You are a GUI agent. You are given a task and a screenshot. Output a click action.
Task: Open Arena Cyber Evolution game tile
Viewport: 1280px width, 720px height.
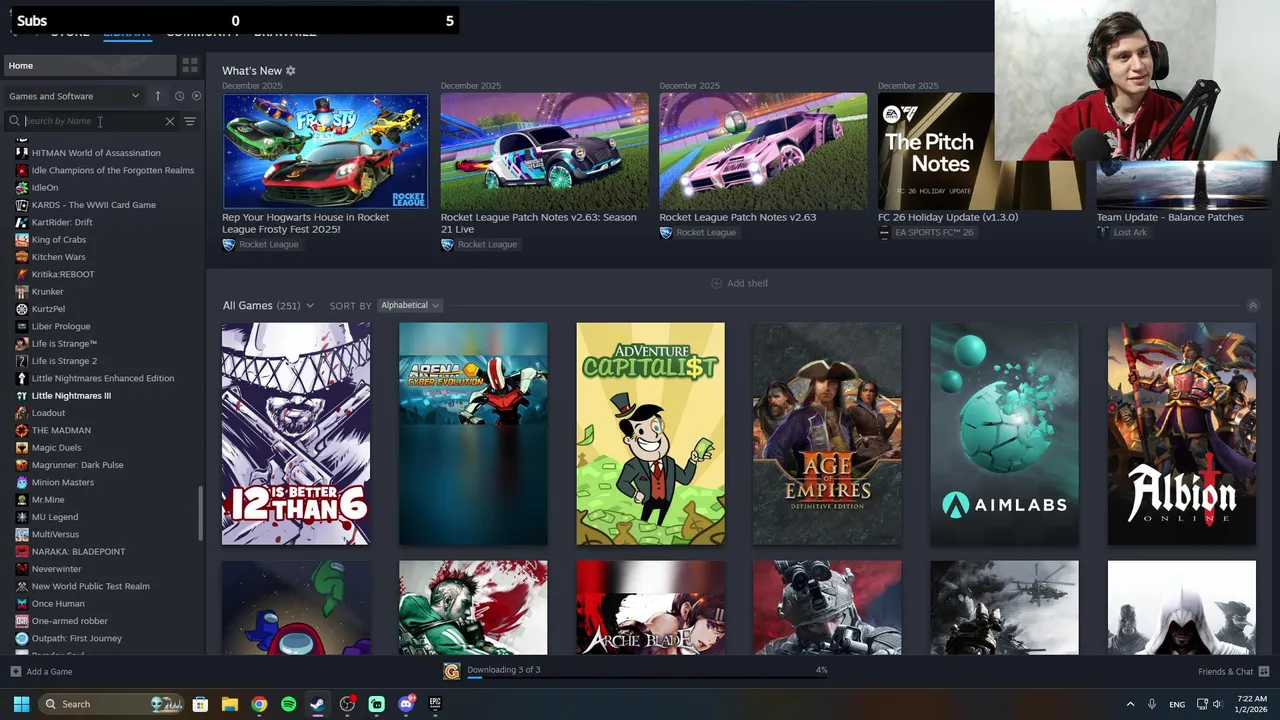pos(473,434)
